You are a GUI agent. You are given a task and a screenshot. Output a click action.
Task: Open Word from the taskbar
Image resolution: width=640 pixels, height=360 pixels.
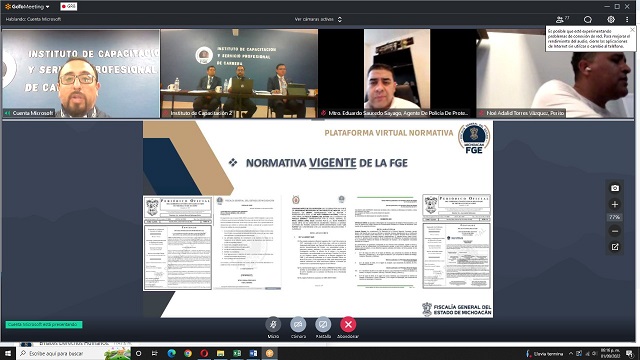pyautogui.click(x=253, y=353)
